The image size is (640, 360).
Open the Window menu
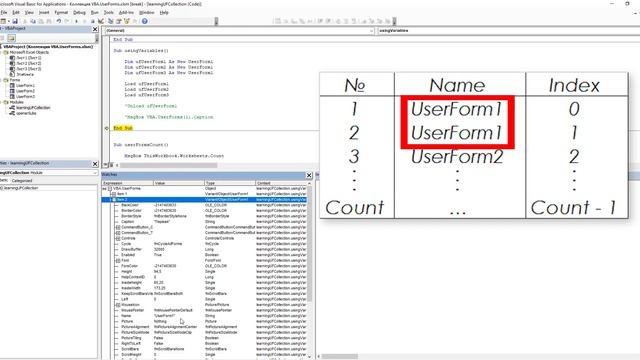click(147, 13)
